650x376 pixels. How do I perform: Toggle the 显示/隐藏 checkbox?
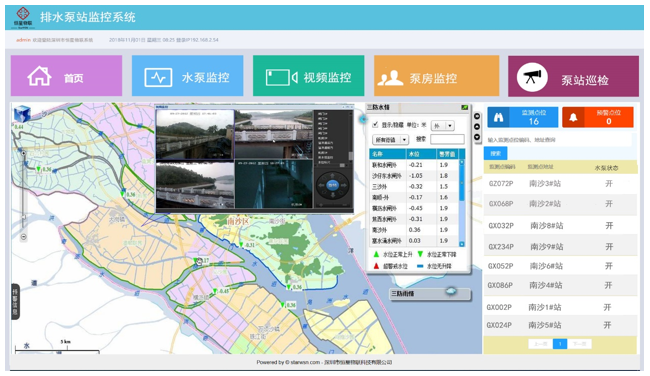[x=375, y=124]
